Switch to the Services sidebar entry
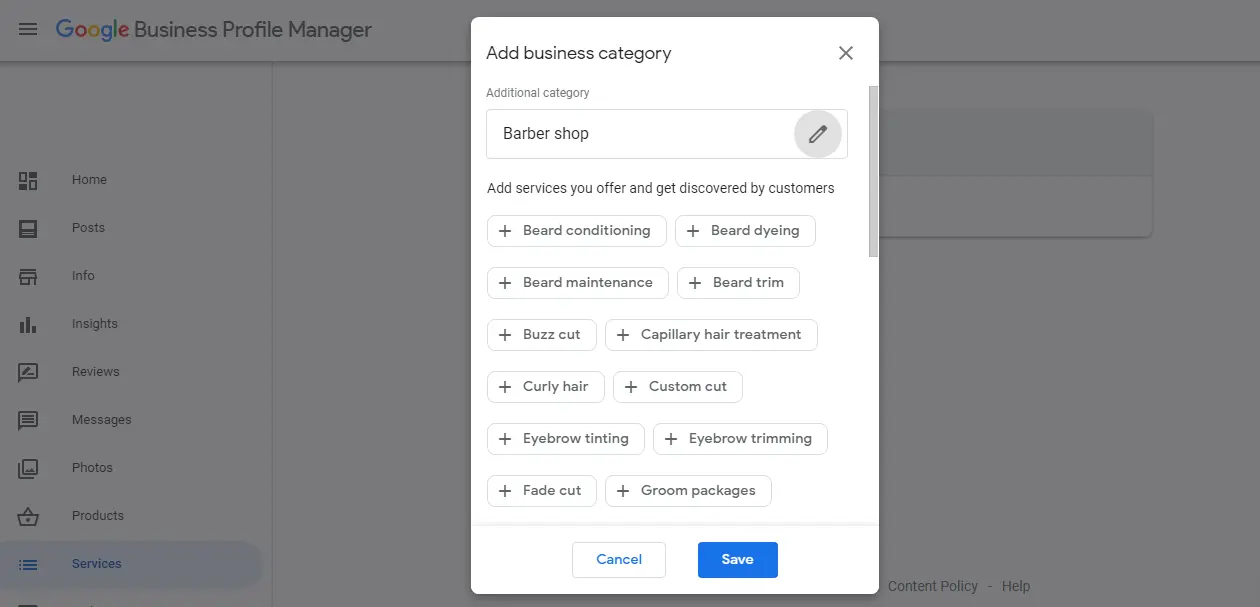The height and width of the screenshot is (607, 1260). click(x=96, y=563)
